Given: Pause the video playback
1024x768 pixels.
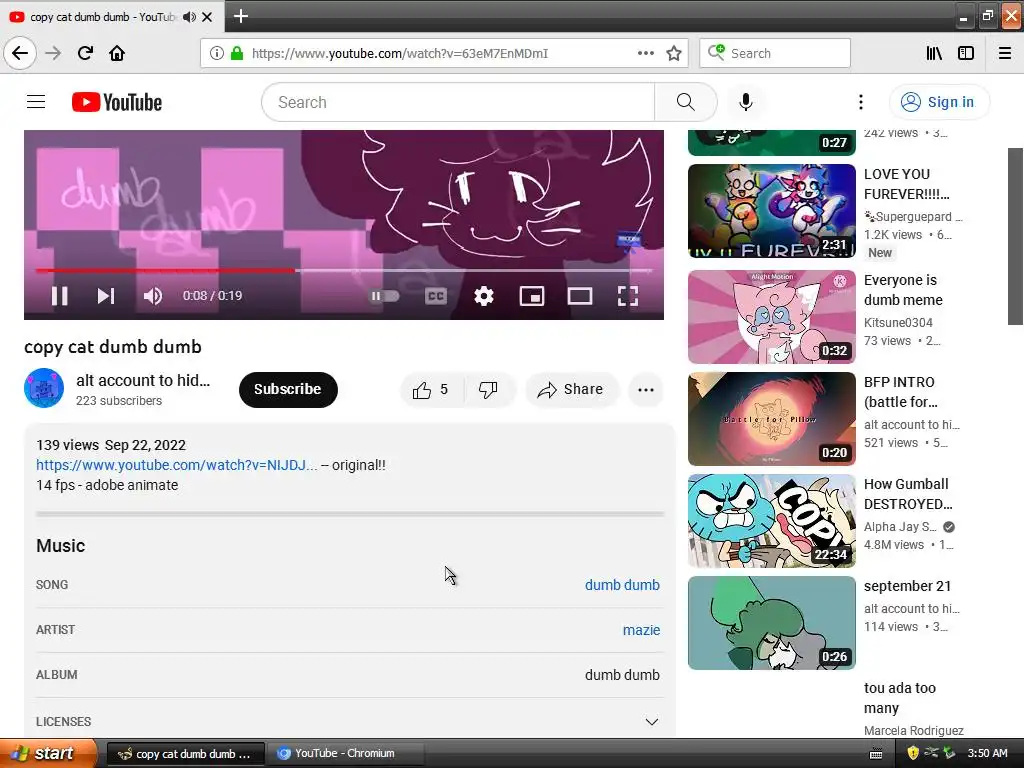Looking at the screenshot, I should 59,296.
